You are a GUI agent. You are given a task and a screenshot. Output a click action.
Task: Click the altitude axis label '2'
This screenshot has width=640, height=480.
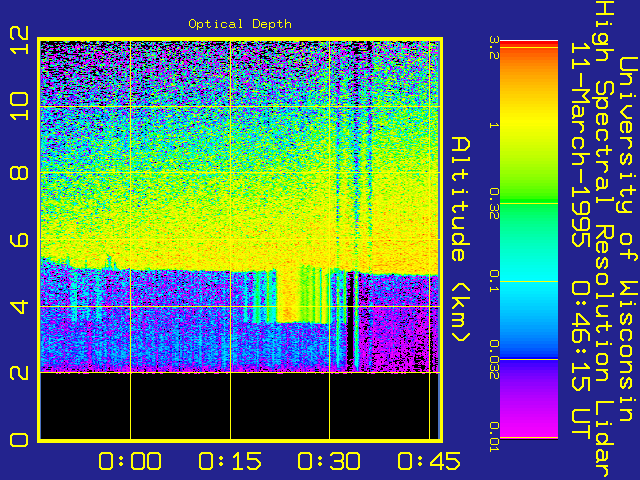pyautogui.click(x=19, y=373)
